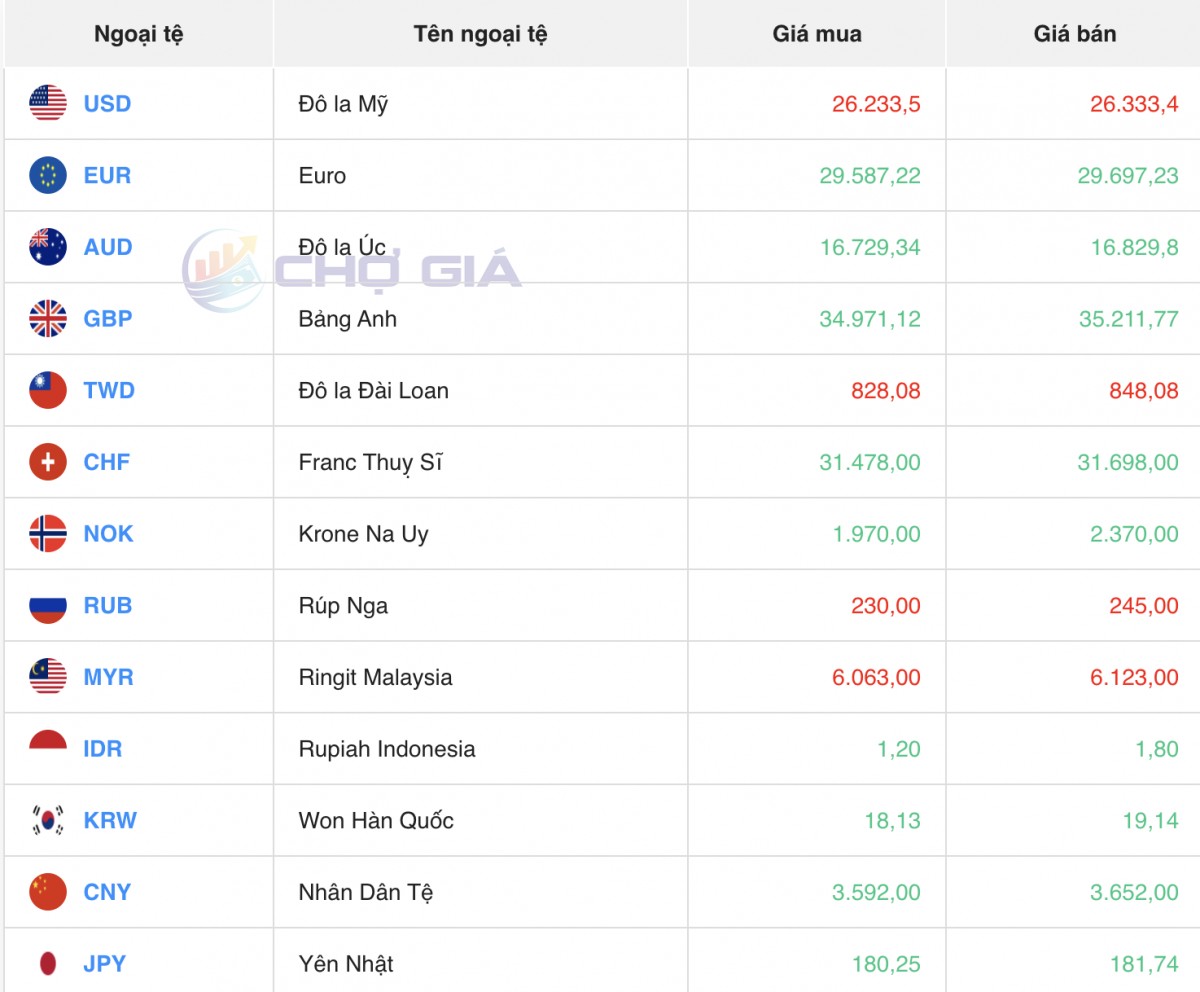
Task: Click the Japan flag icon
Action: click(x=48, y=964)
